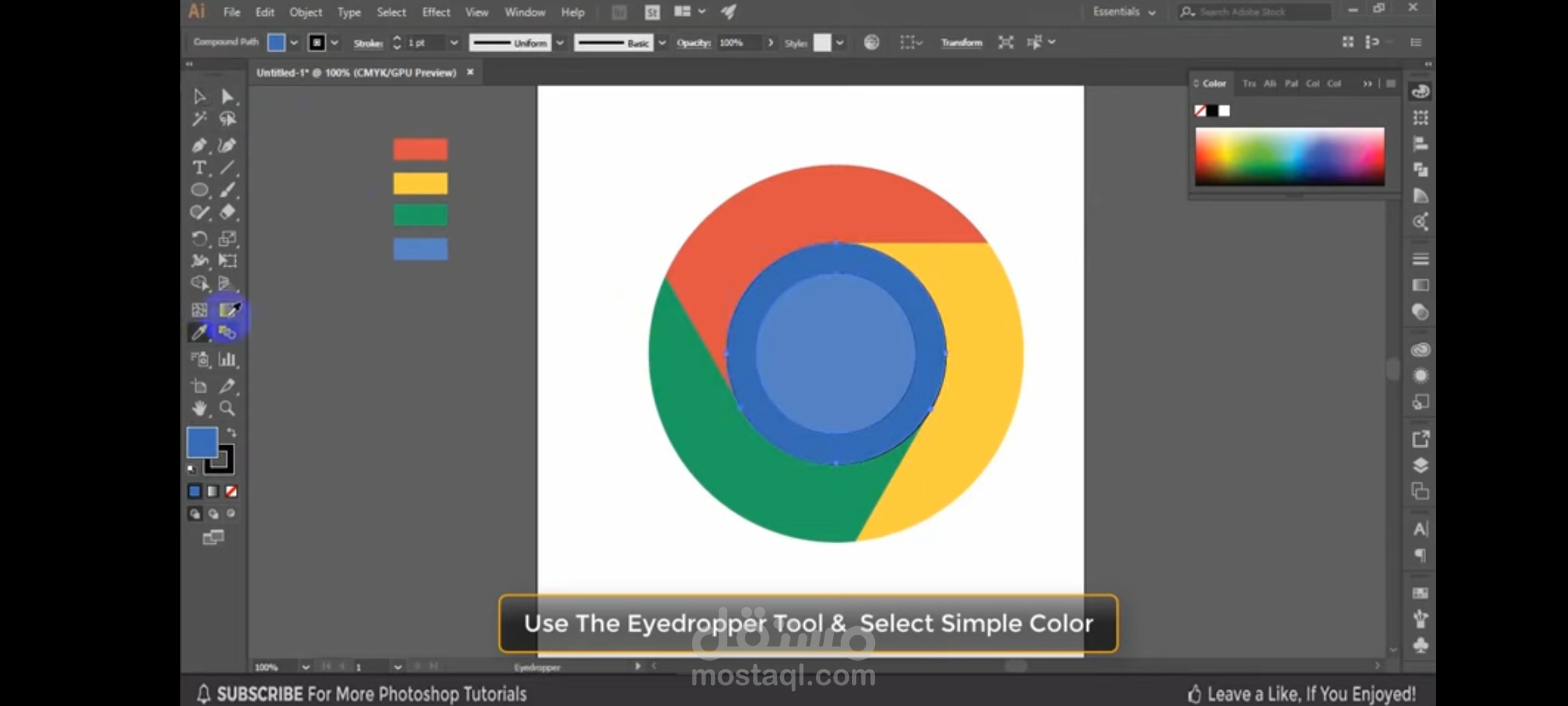
Task: Select the Pen tool
Action: 199,145
